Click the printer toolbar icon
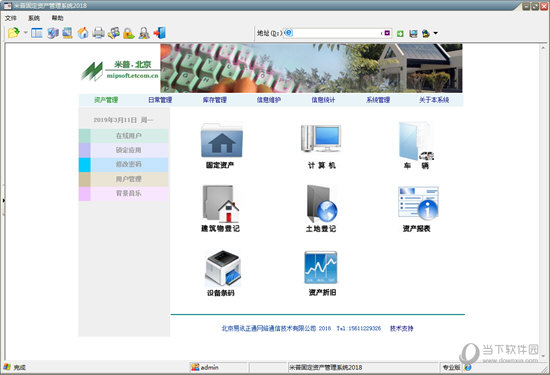 99,33
